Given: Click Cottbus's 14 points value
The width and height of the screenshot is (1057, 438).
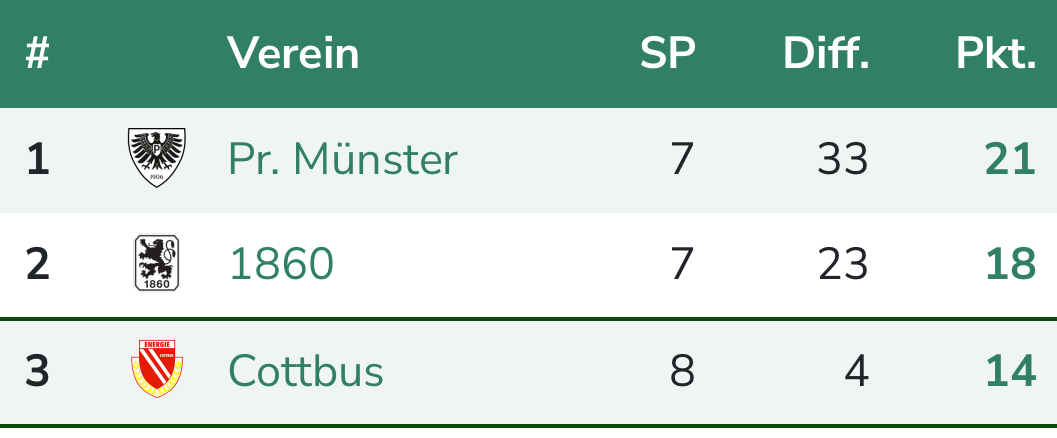Looking at the screenshot, I should click(x=1010, y=371).
